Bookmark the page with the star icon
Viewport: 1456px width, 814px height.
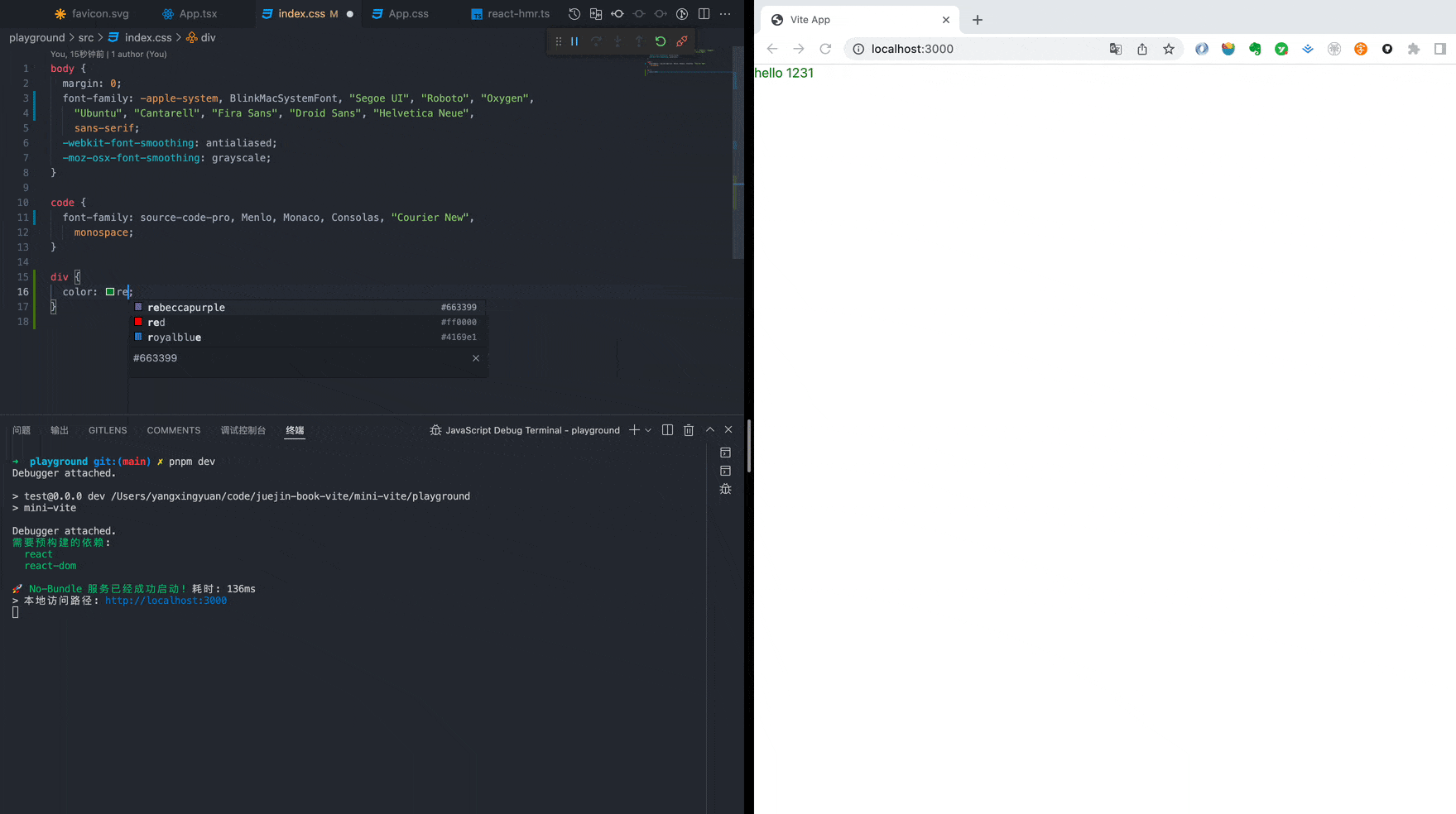click(1169, 49)
